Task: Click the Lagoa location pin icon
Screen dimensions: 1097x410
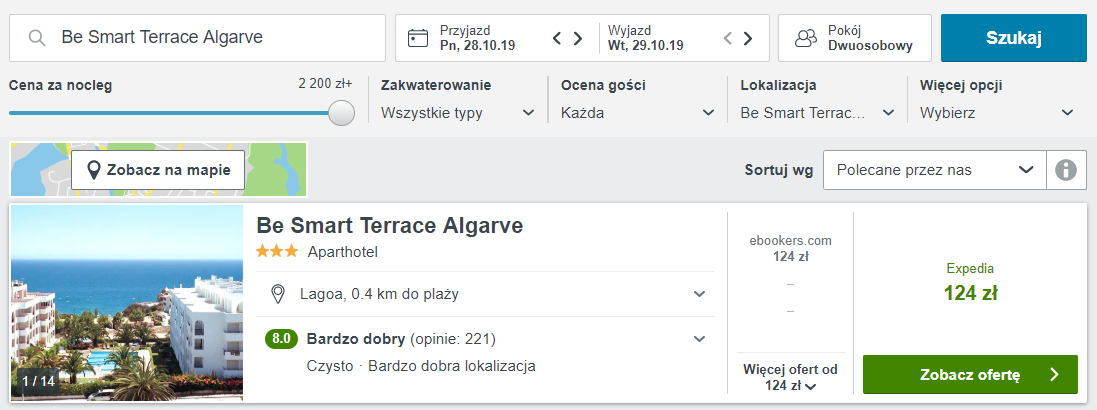Action: click(x=278, y=294)
